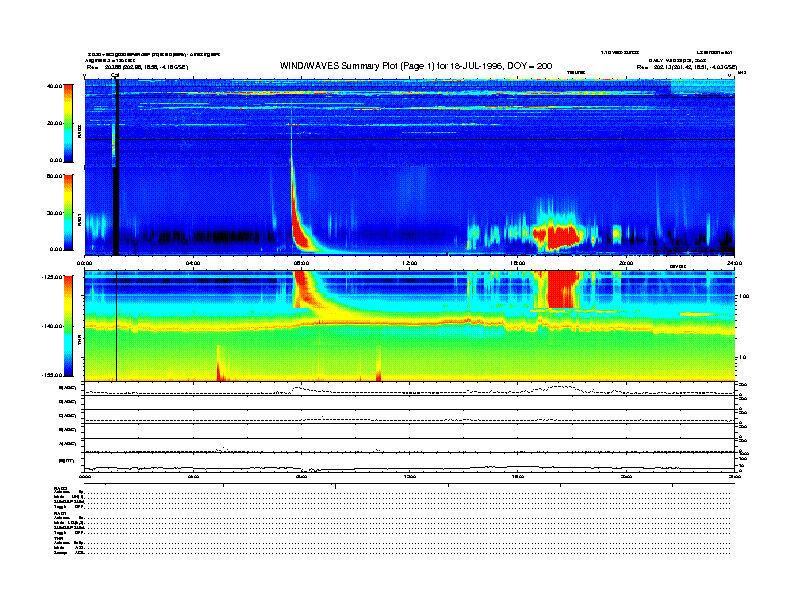792x612 pixels.
Task: Click the RAD2 vertical axis label
Action: tap(79, 131)
